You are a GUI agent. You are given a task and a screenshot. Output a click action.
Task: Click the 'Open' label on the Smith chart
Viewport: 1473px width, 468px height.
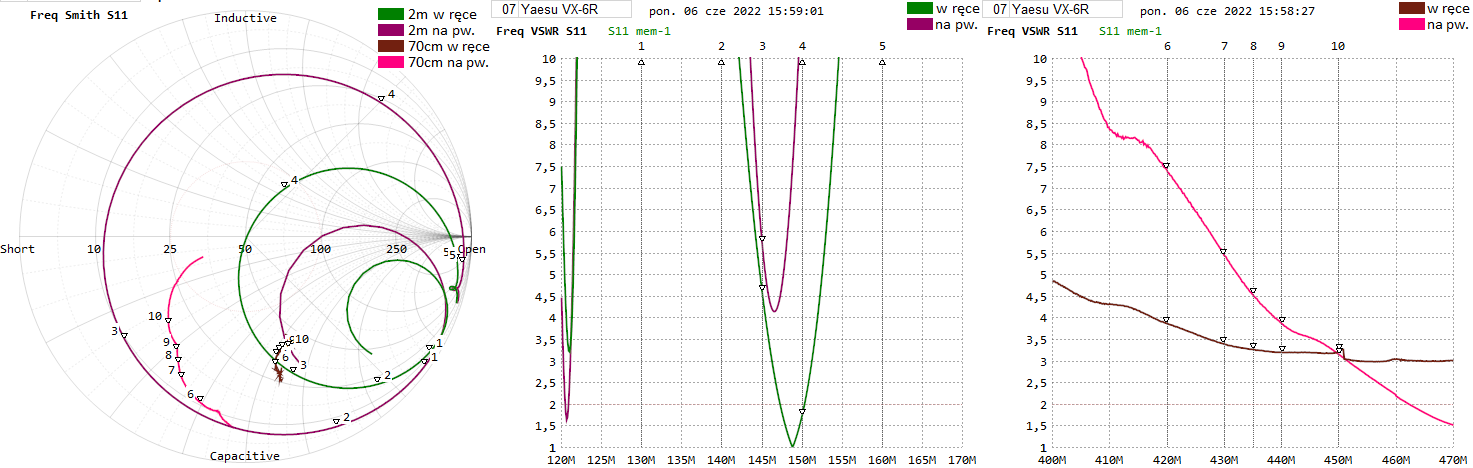[x=472, y=249]
